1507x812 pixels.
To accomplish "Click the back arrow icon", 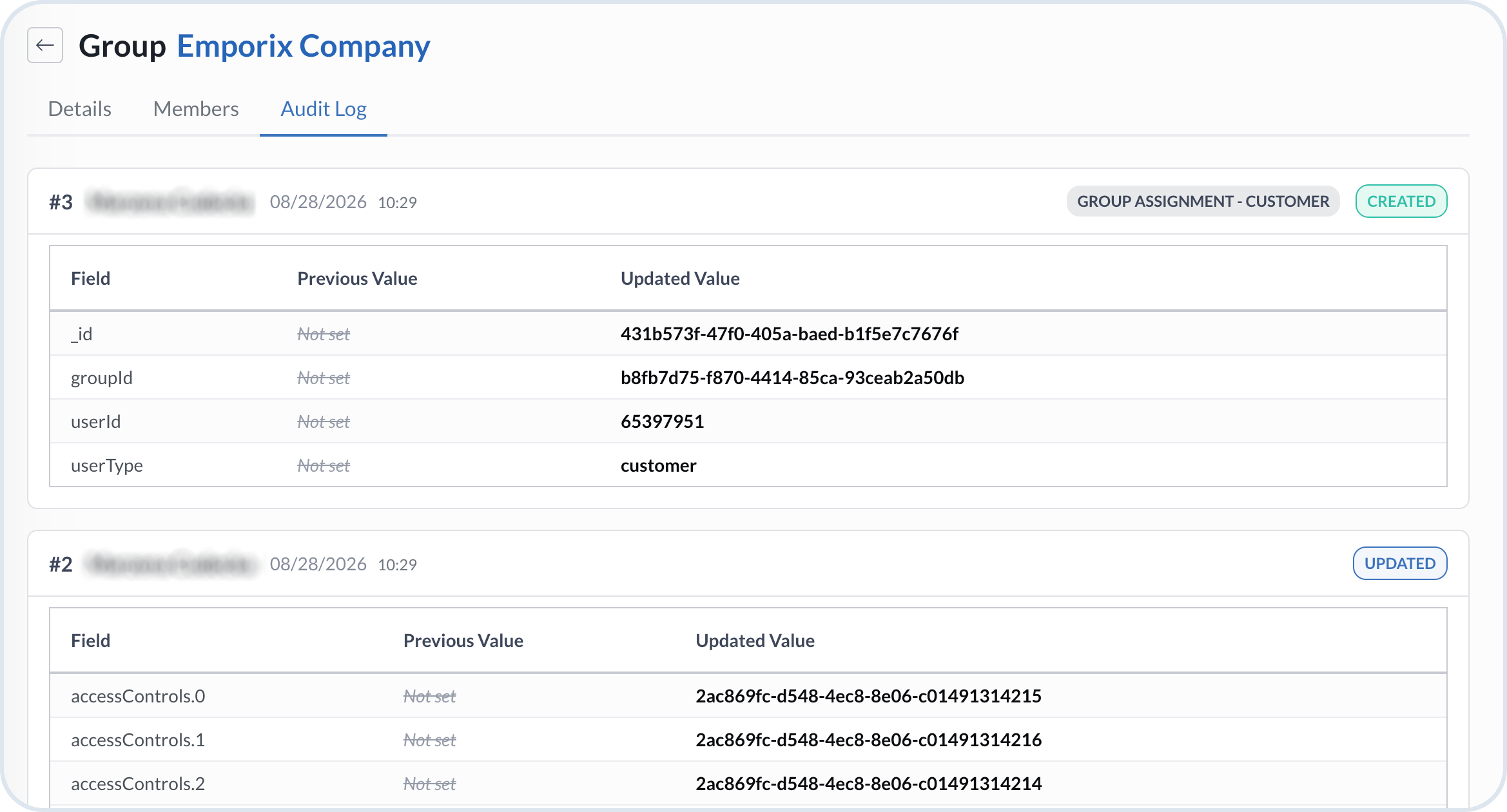I will coord(45,45).
